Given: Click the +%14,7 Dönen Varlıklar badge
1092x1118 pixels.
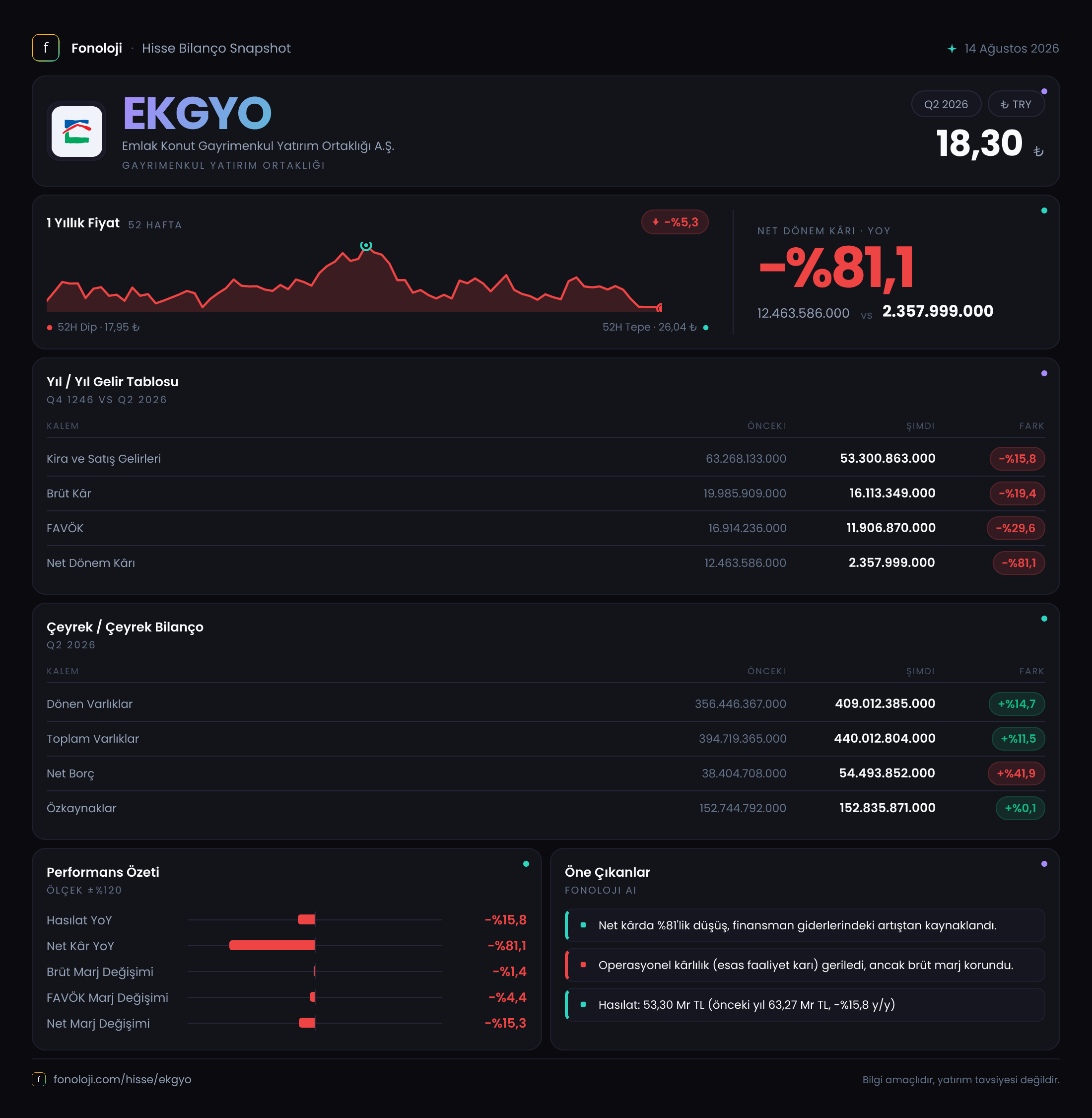Looking at the screenshot, I should (1016, 704).
